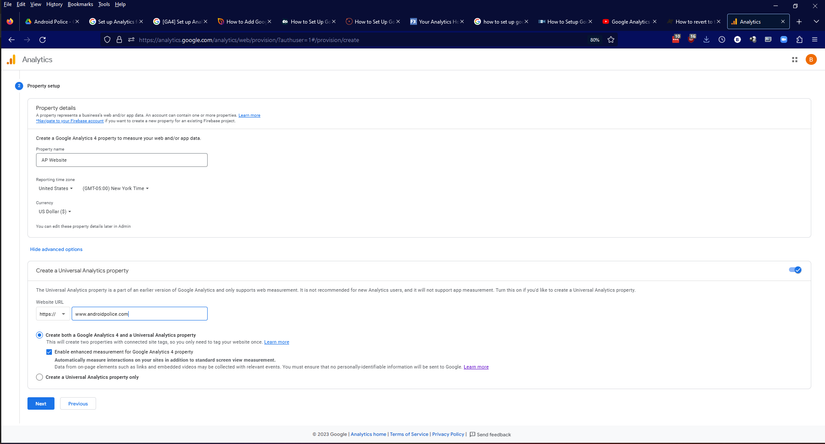The height and width of the screenshot is (444, 825).
Task: Click the browser forward arrow
Action: point(27,39)
